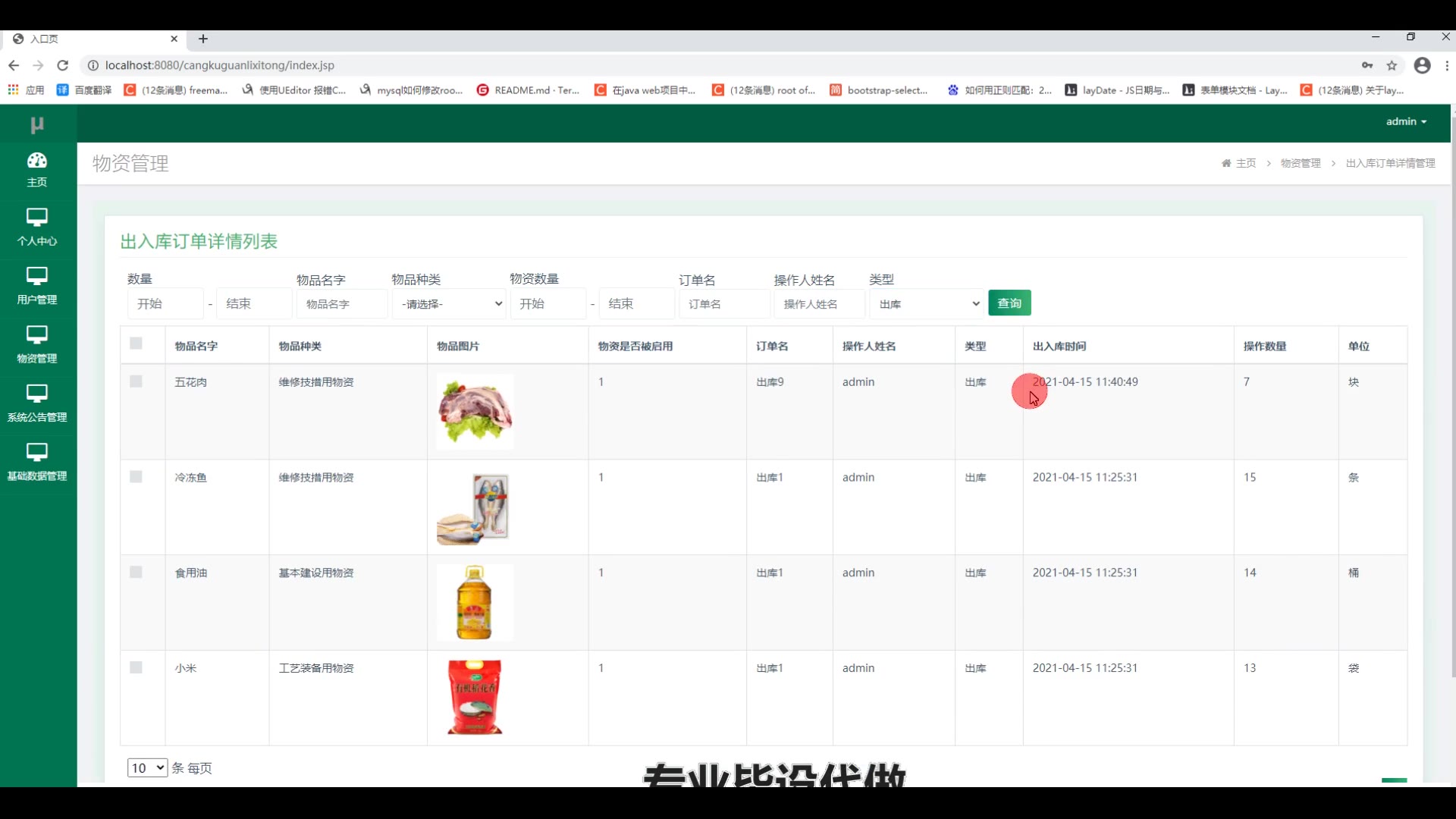Click the browser back arrow
Image resolution: width=1456 pixels, height=819 pixels.
(14, 65)
